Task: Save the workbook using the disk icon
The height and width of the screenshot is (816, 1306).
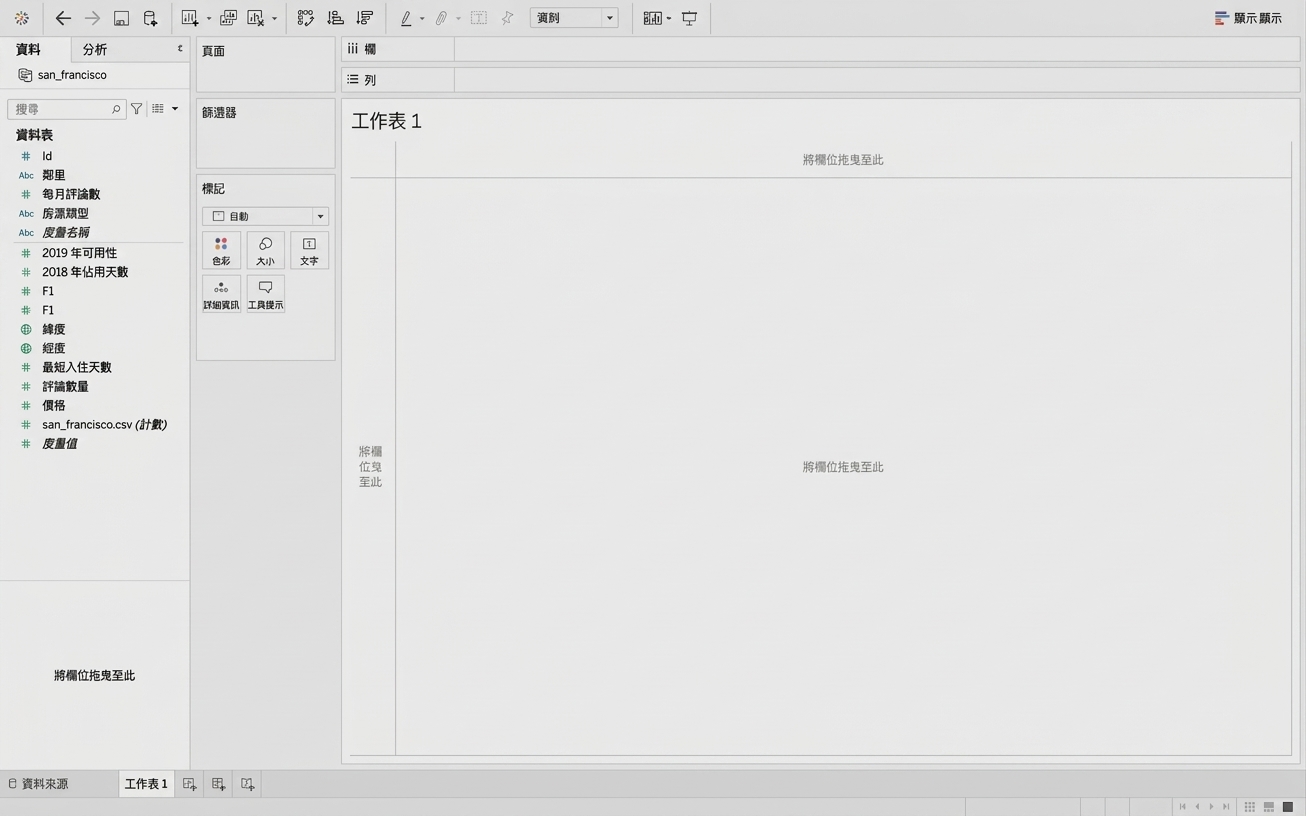Action: (121, 18)
